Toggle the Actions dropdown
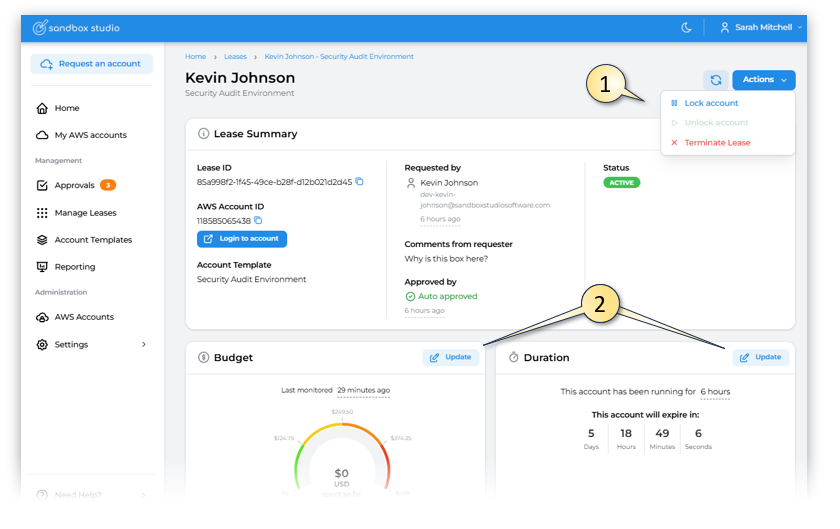Screen dimensions: 840x529 point(764,80)
